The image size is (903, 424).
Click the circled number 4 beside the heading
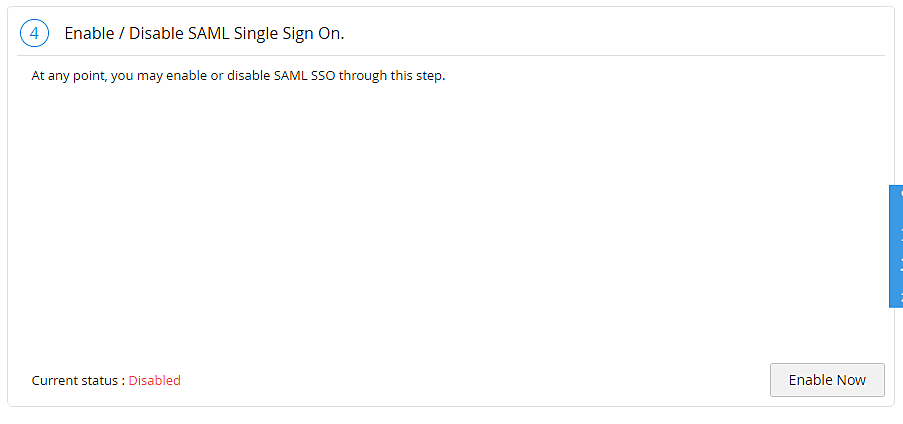point(34,33)
